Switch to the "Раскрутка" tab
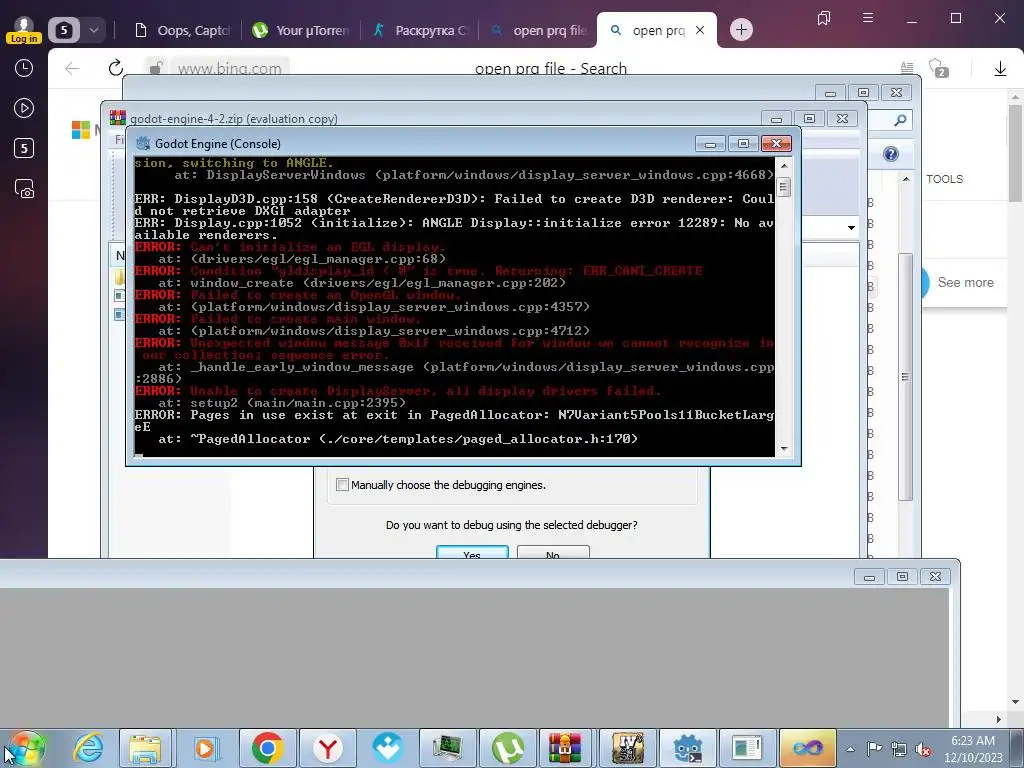Image resolution: width=1024 pixels, height=768 pixels. click(421, 30)
